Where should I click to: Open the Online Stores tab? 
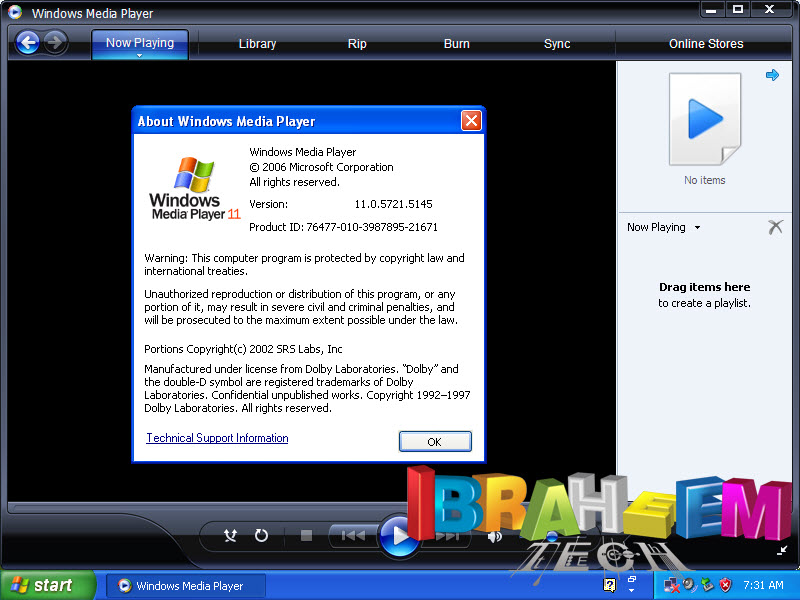tap(706, 44)
